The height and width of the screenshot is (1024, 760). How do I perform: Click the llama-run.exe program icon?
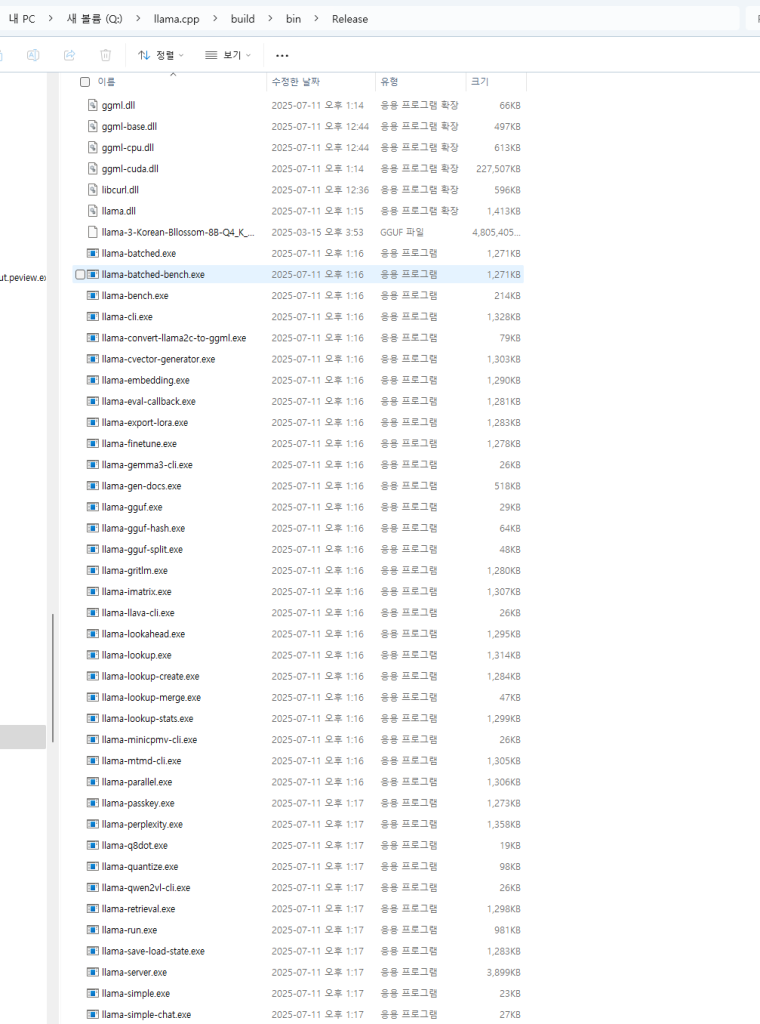click(x=93, y=930)
